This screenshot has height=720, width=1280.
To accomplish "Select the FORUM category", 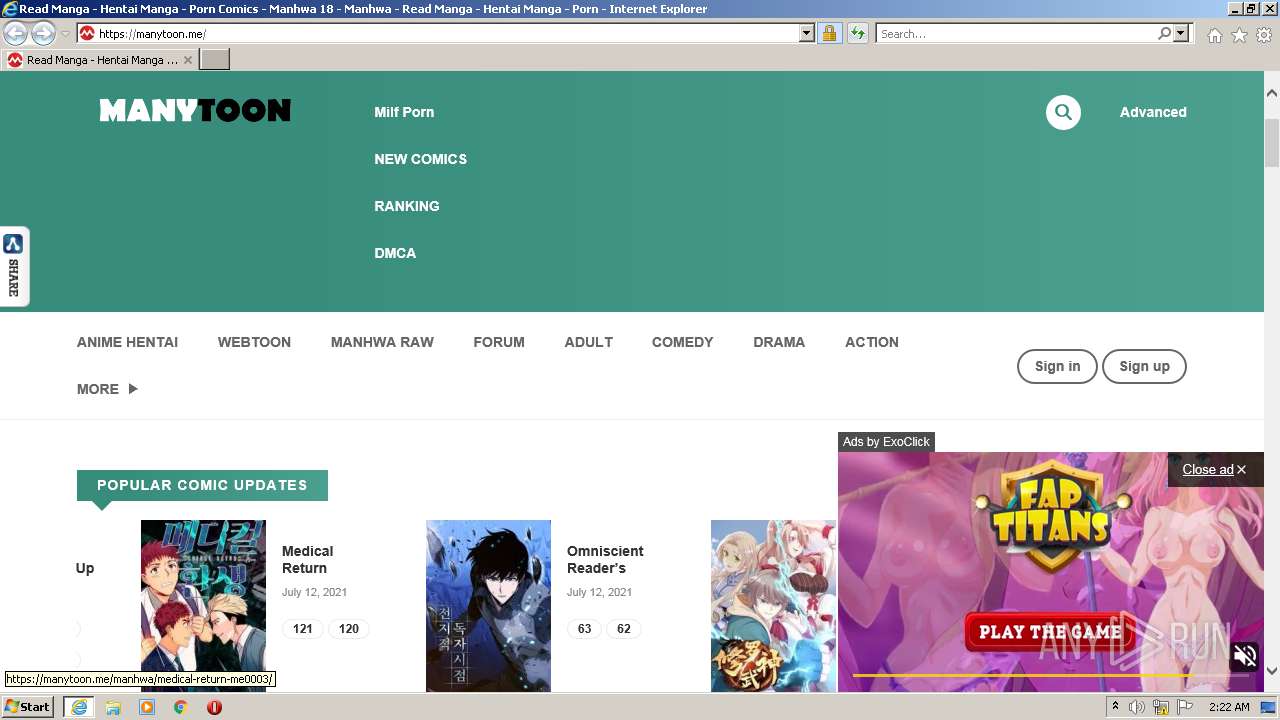I will (x=499, y=342).
